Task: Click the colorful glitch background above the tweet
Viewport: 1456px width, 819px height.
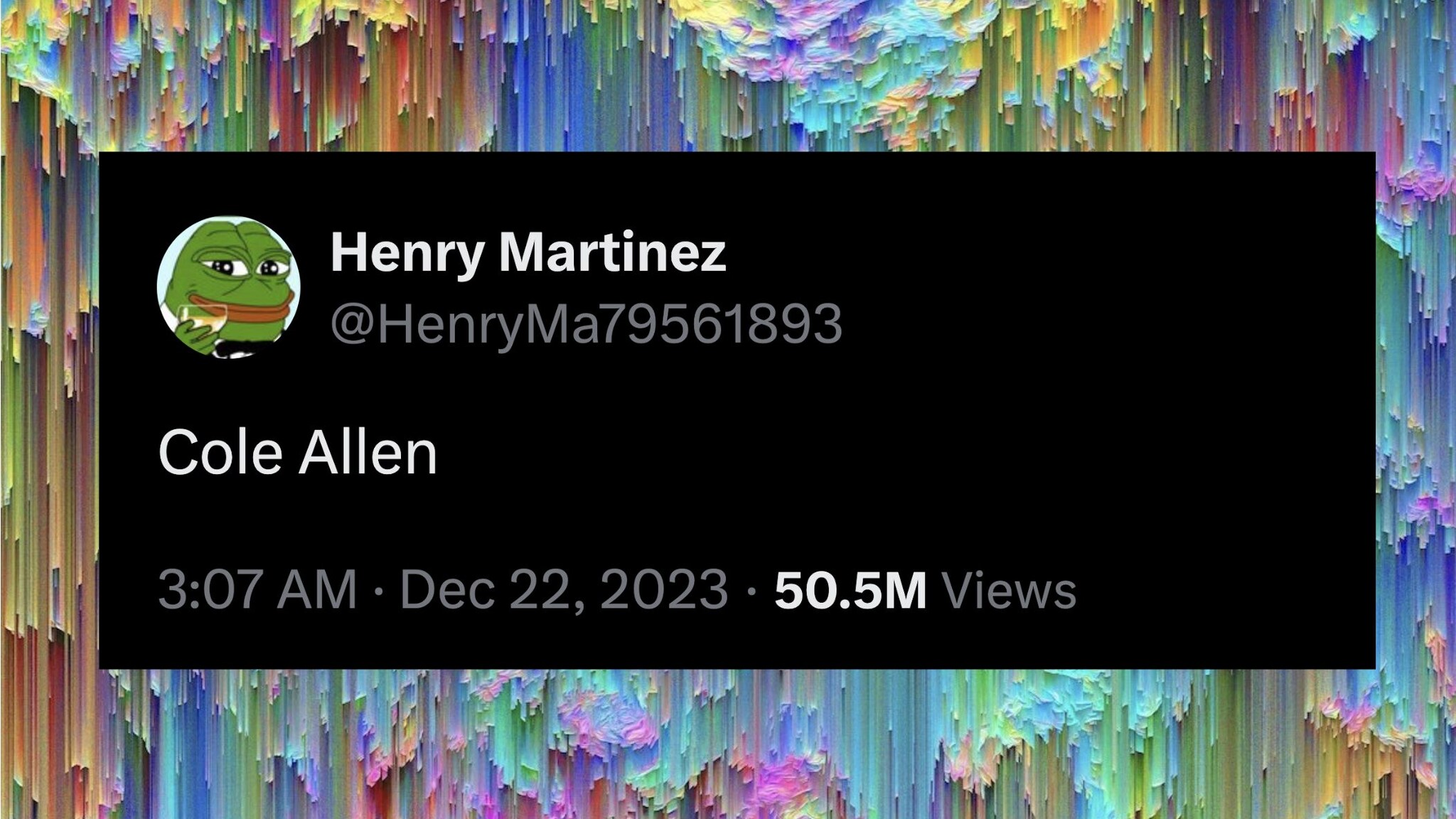Action: (728, 75)
